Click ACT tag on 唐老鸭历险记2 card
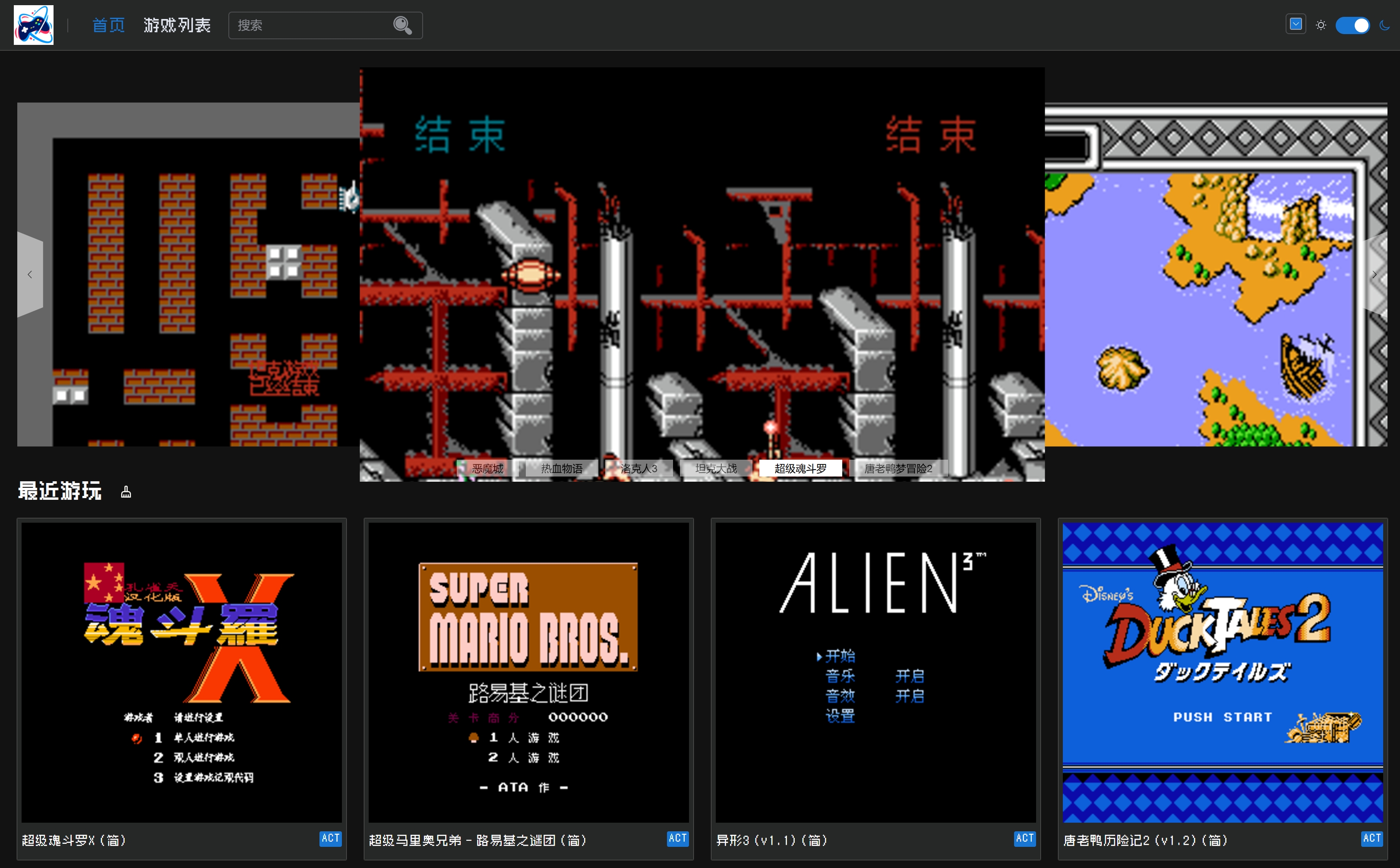Viewport: 1400px width, 868px height. 1372,838
